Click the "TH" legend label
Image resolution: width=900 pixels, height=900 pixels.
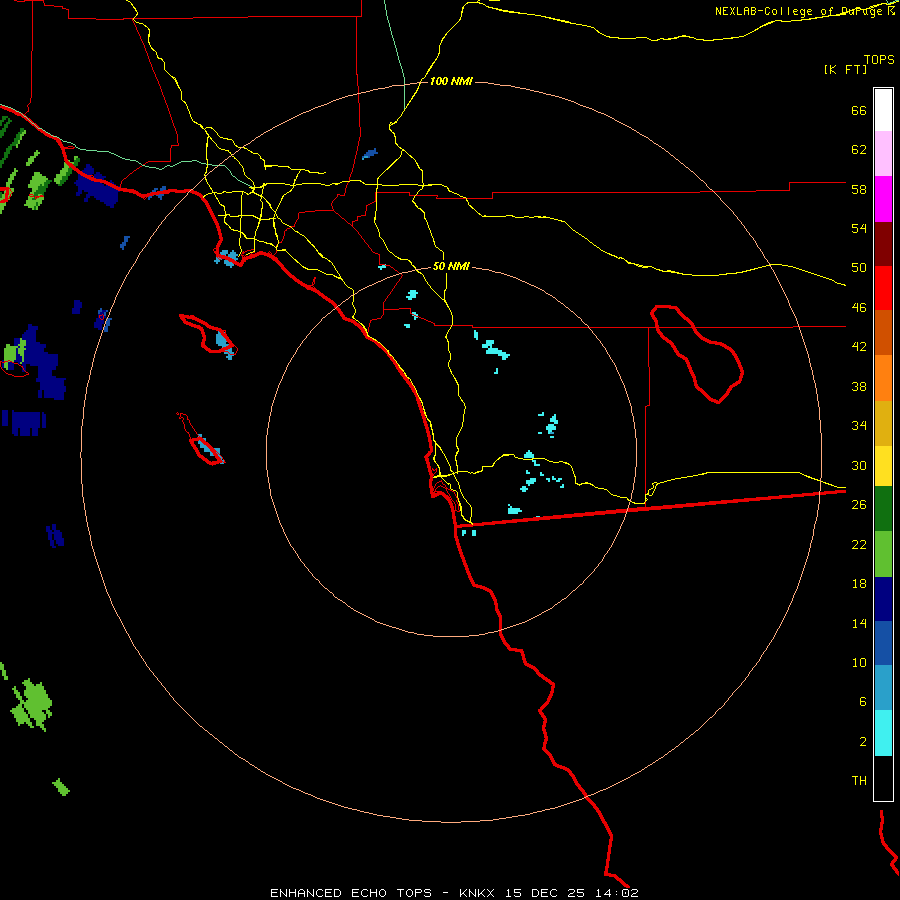859,781
